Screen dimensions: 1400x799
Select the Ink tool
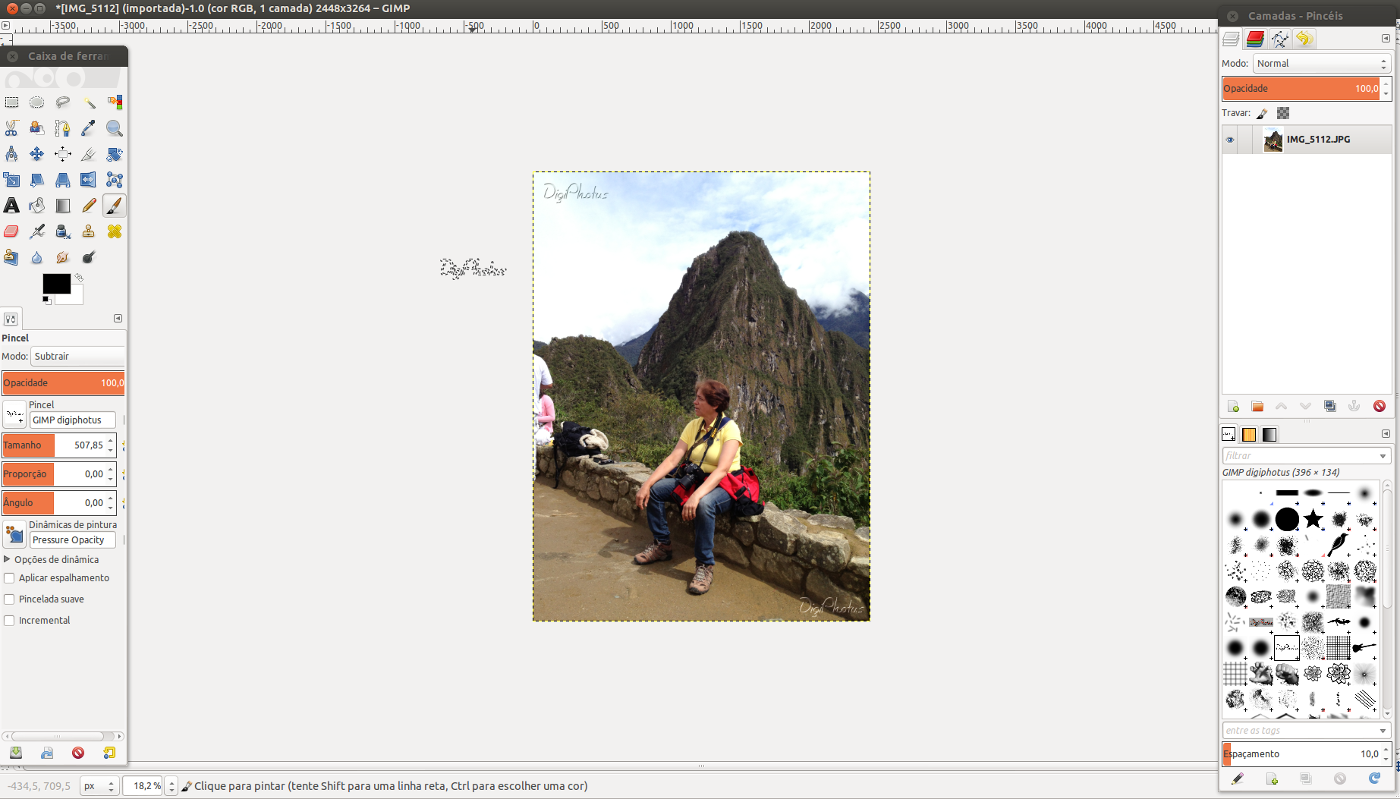pos(63,232)
